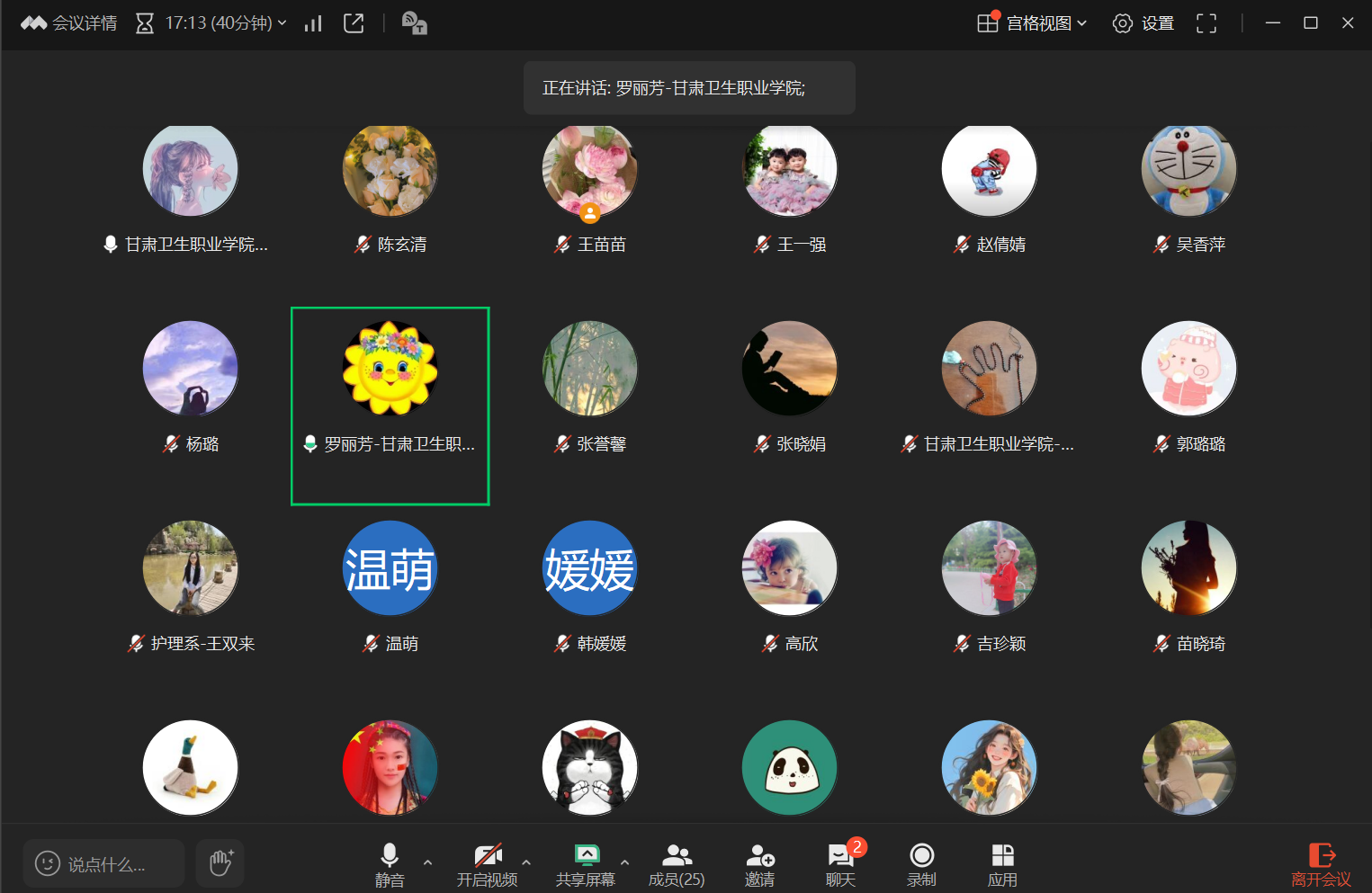Open the Apps (应用) panel
Screen dimensions: 1372x893
[1002, 865]
